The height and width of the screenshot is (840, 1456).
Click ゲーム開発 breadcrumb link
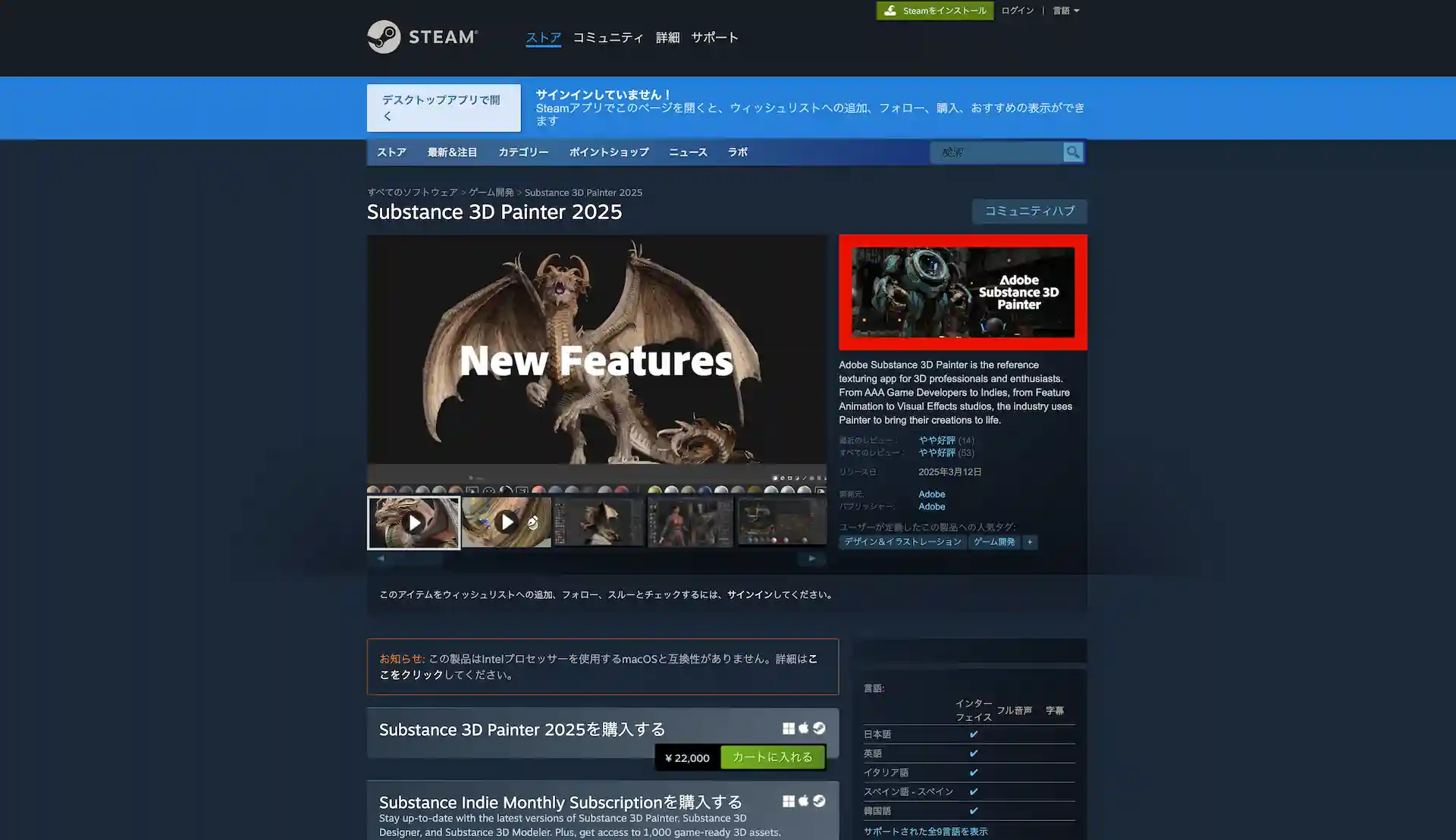coord(491,193)
